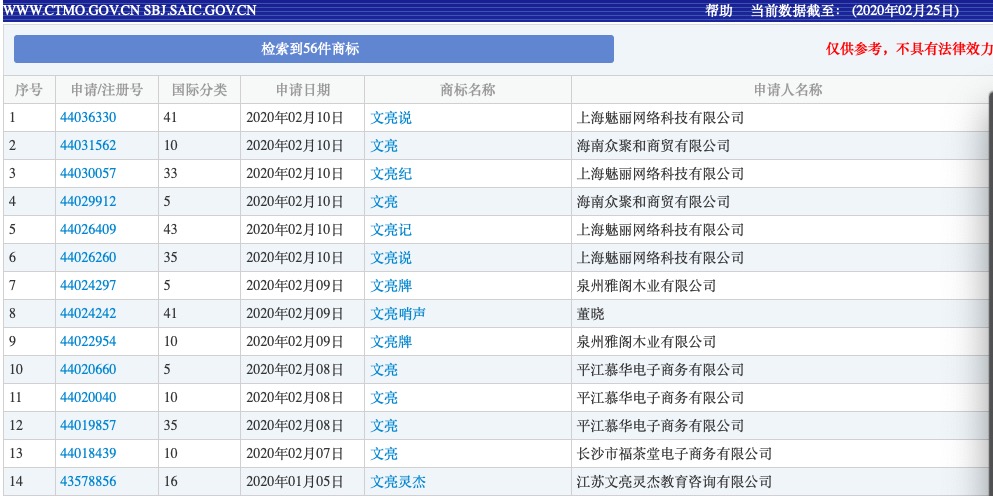Click the 申请人名称 column header
The width and height of the screenshot is (993, 496).
[x=788, y=90]
